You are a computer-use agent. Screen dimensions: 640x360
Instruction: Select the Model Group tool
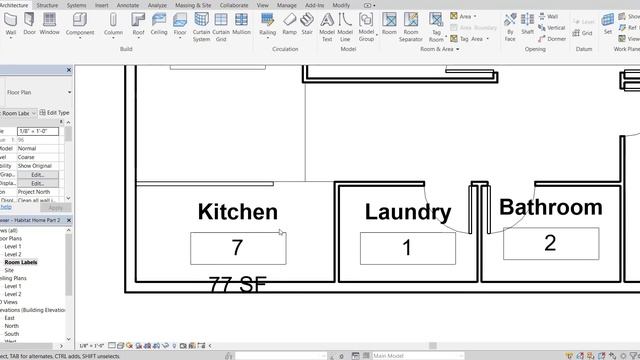(366, 27)
